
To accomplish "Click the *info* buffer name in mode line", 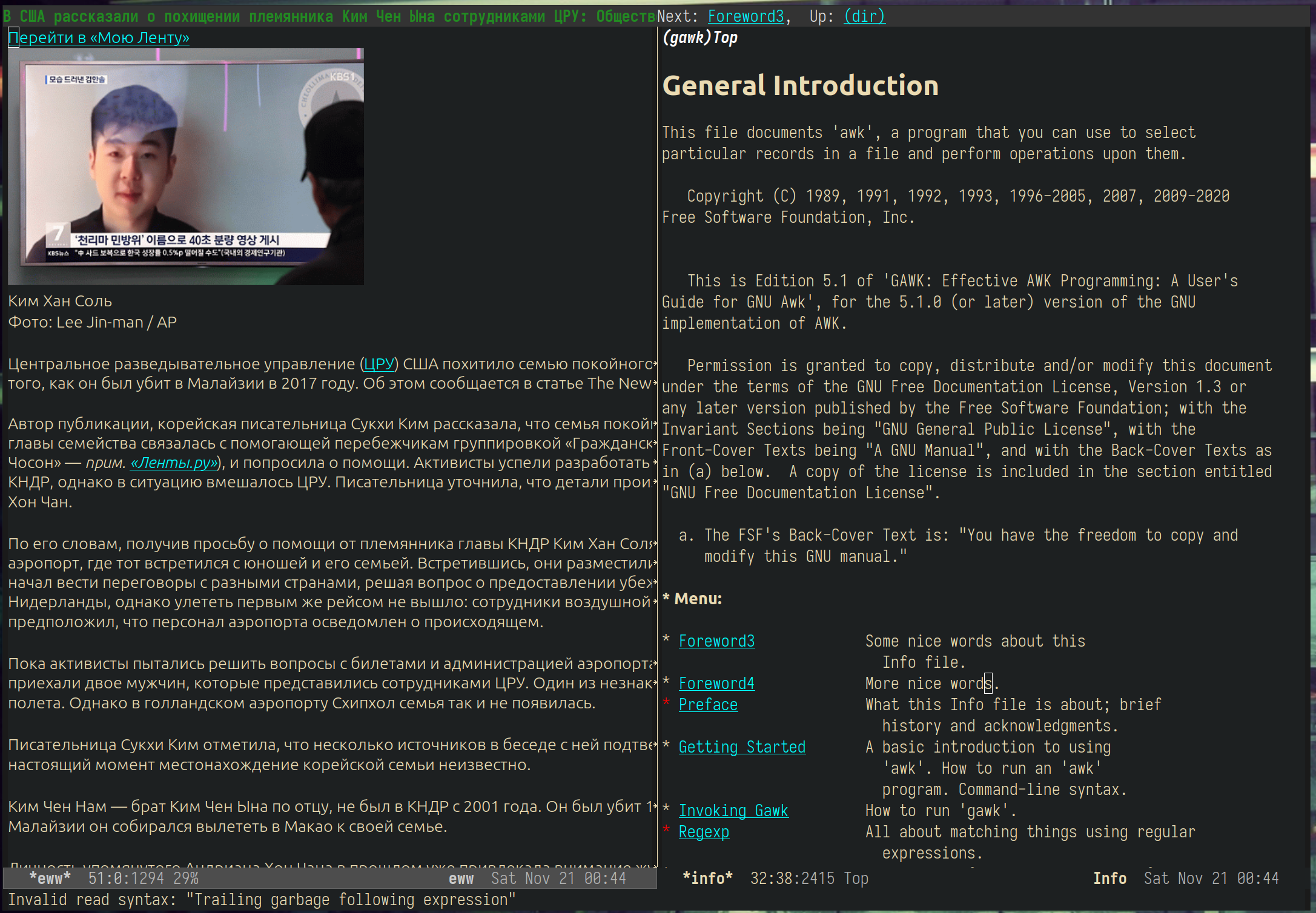I will point(707,878).
